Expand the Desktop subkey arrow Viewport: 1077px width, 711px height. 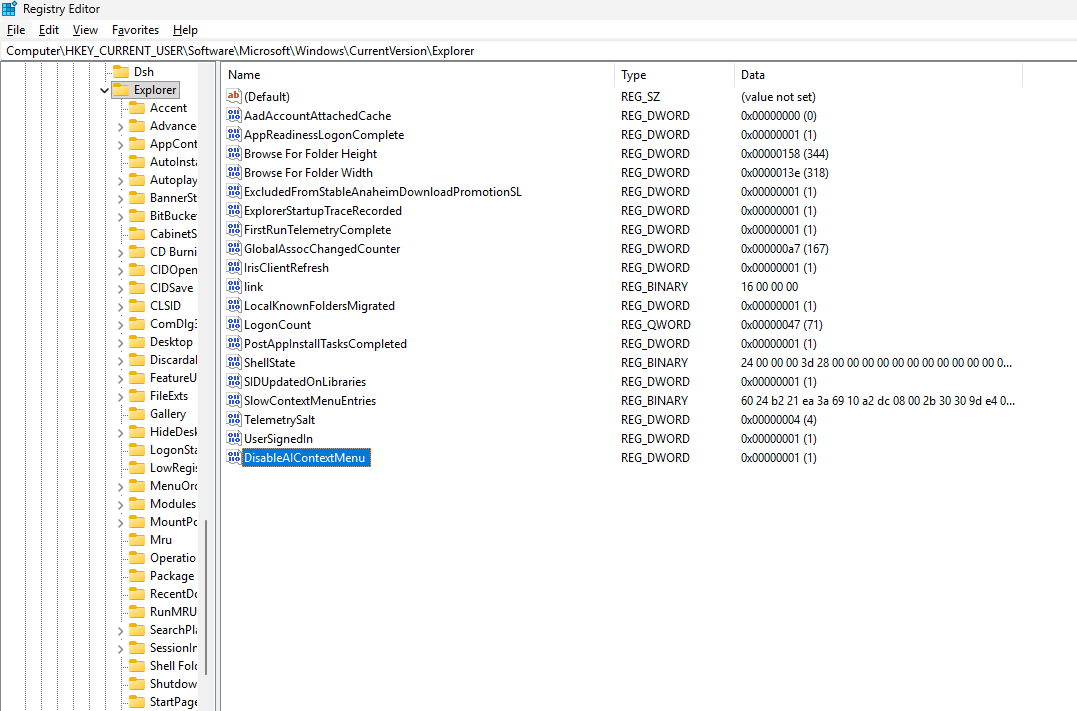[x=121, y=342]
